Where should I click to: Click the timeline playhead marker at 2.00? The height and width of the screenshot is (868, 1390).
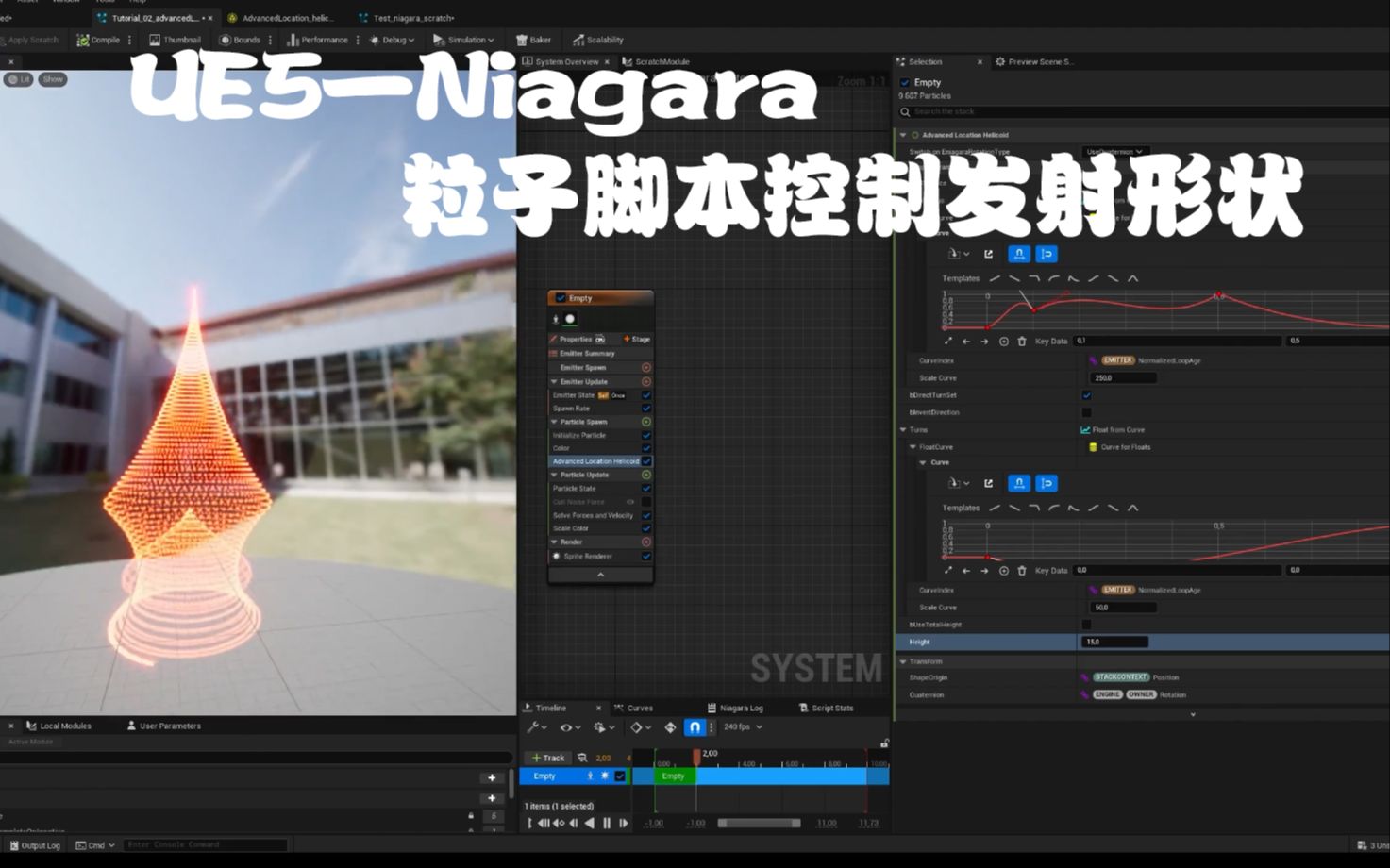point(697,756)
